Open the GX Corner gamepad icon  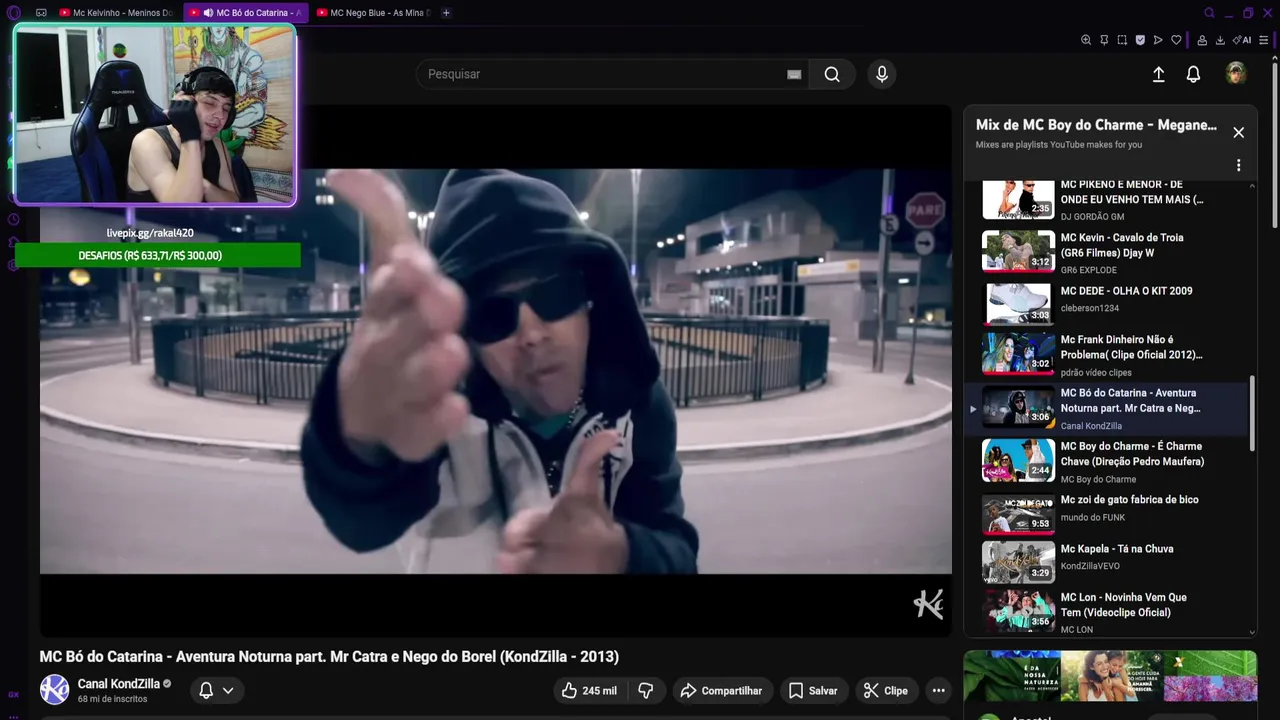(41, 13)
